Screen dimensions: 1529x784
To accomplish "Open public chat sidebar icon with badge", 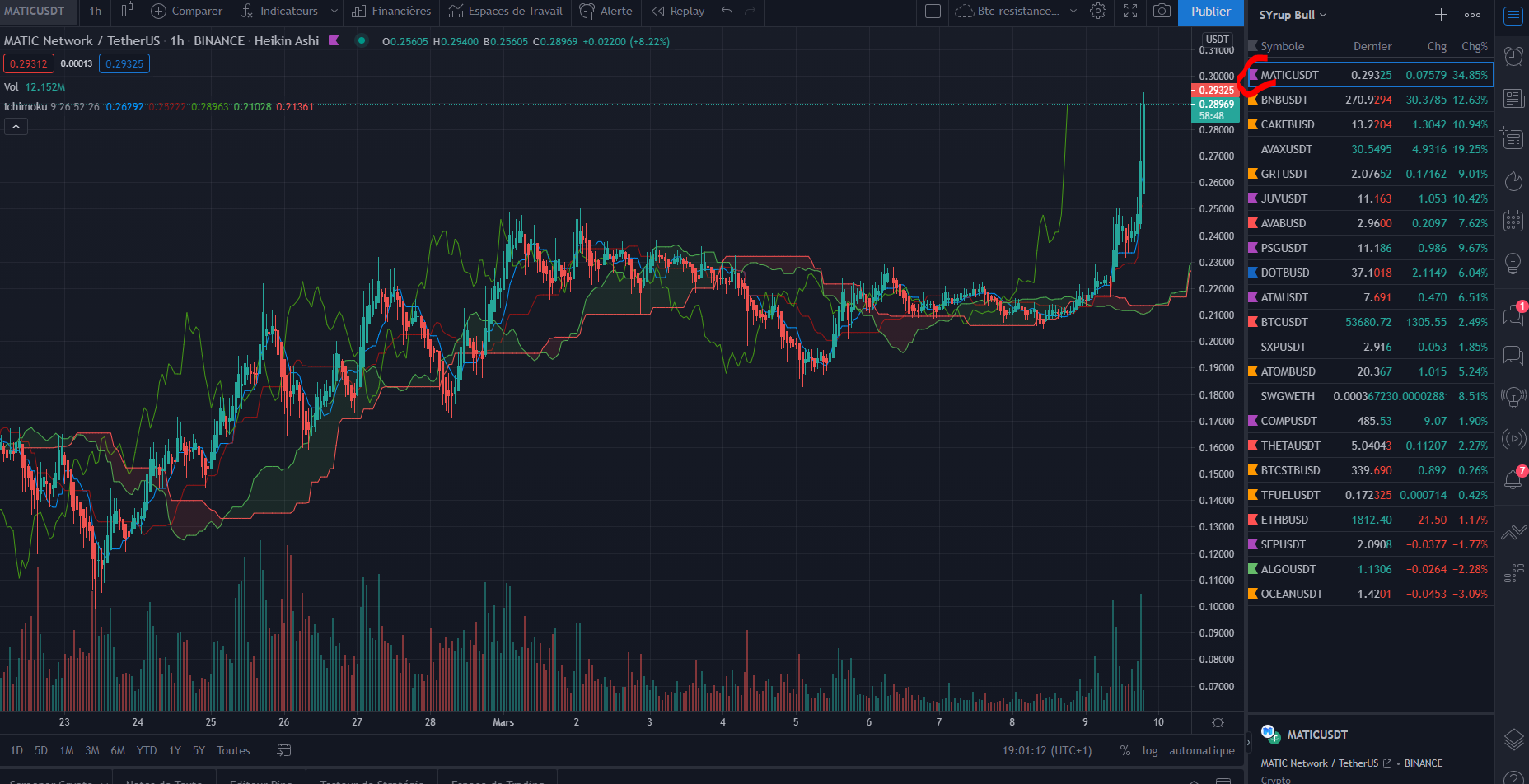I will coord(1513,314).
